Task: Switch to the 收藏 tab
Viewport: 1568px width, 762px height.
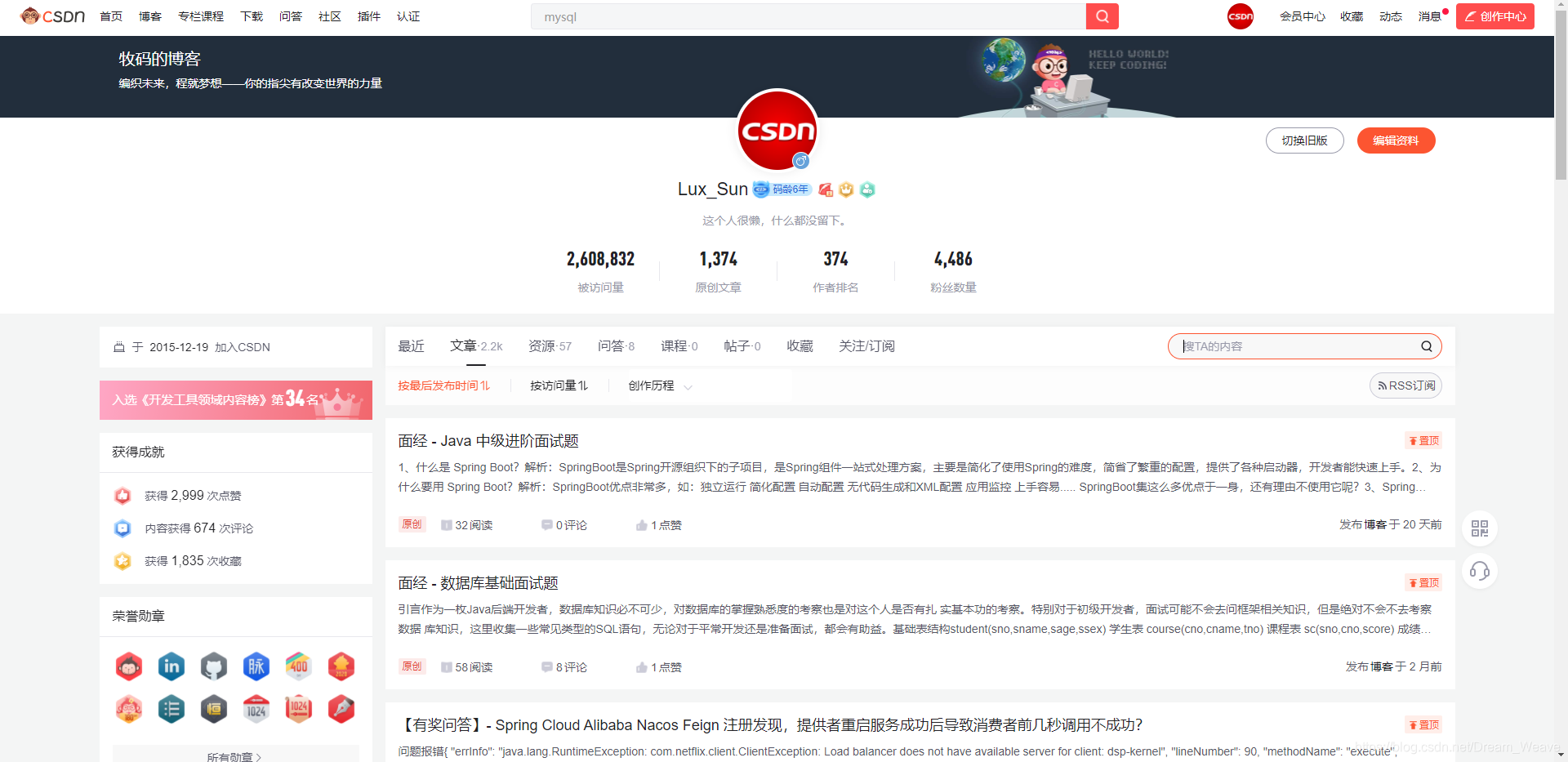Action: [800, 346]
